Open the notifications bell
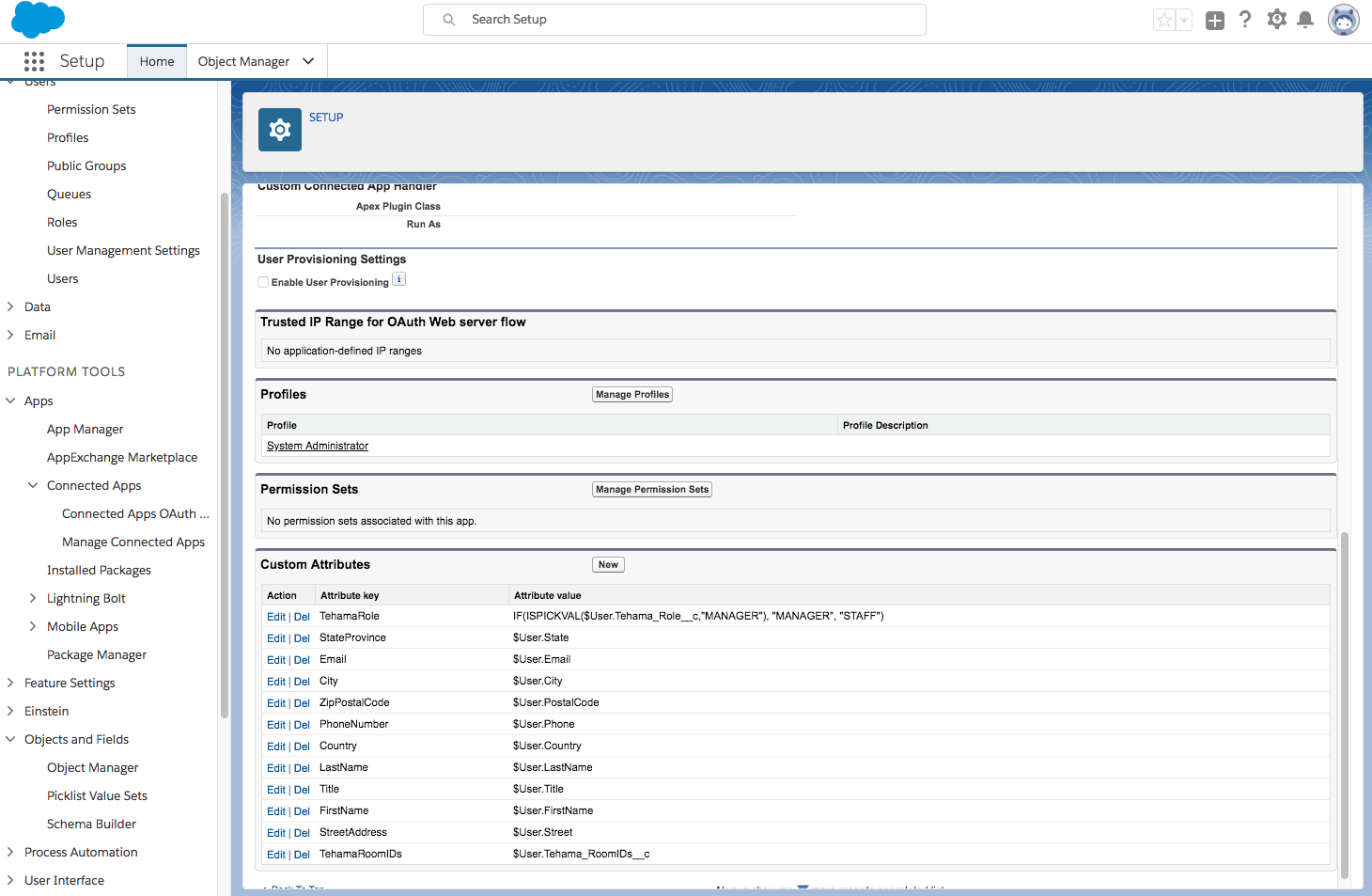1372x896 pixels. 1305,20
